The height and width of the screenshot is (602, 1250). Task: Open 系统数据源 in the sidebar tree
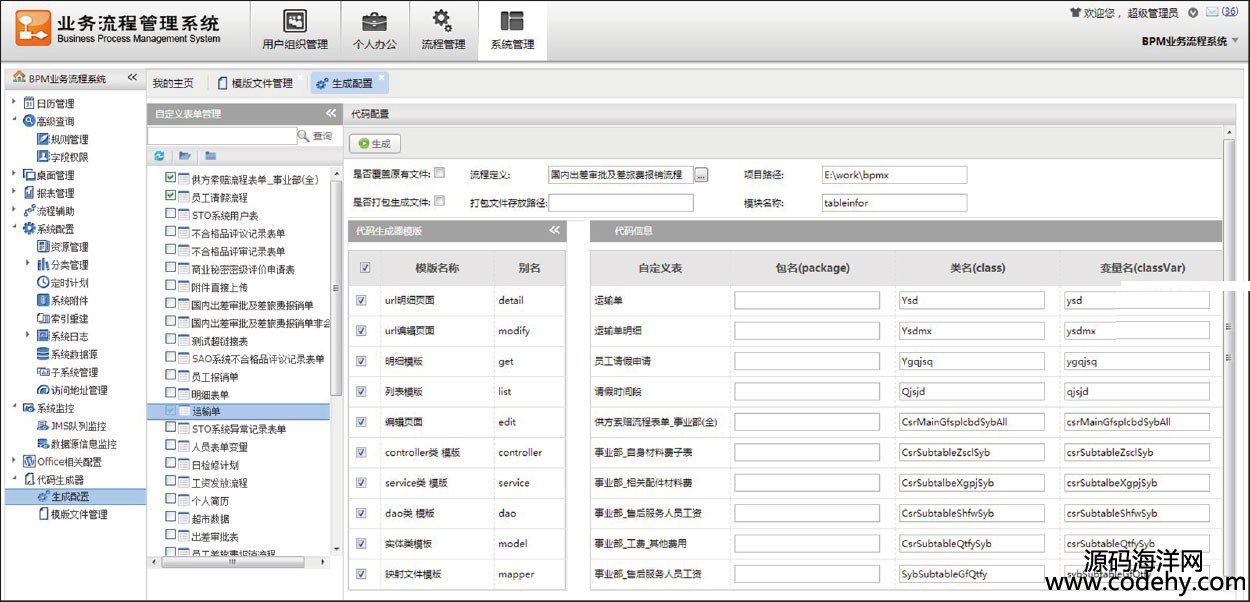(67, 355)
